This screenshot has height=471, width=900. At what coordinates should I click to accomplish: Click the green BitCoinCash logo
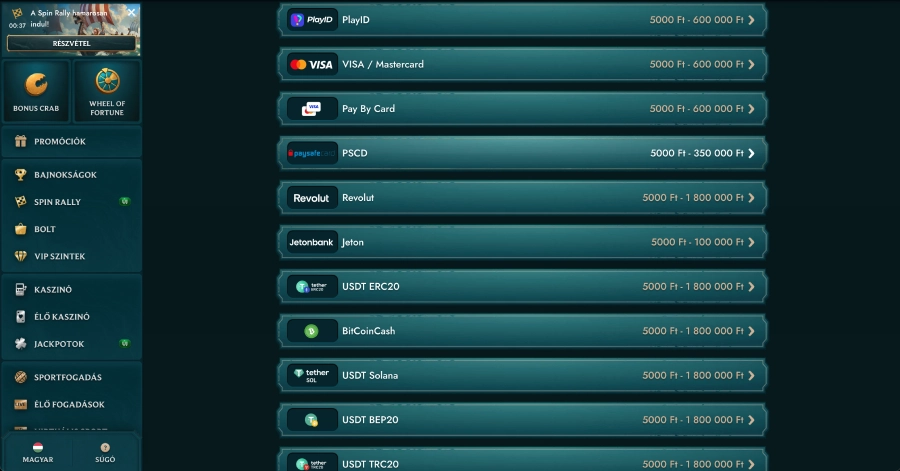tap(312, 331)
